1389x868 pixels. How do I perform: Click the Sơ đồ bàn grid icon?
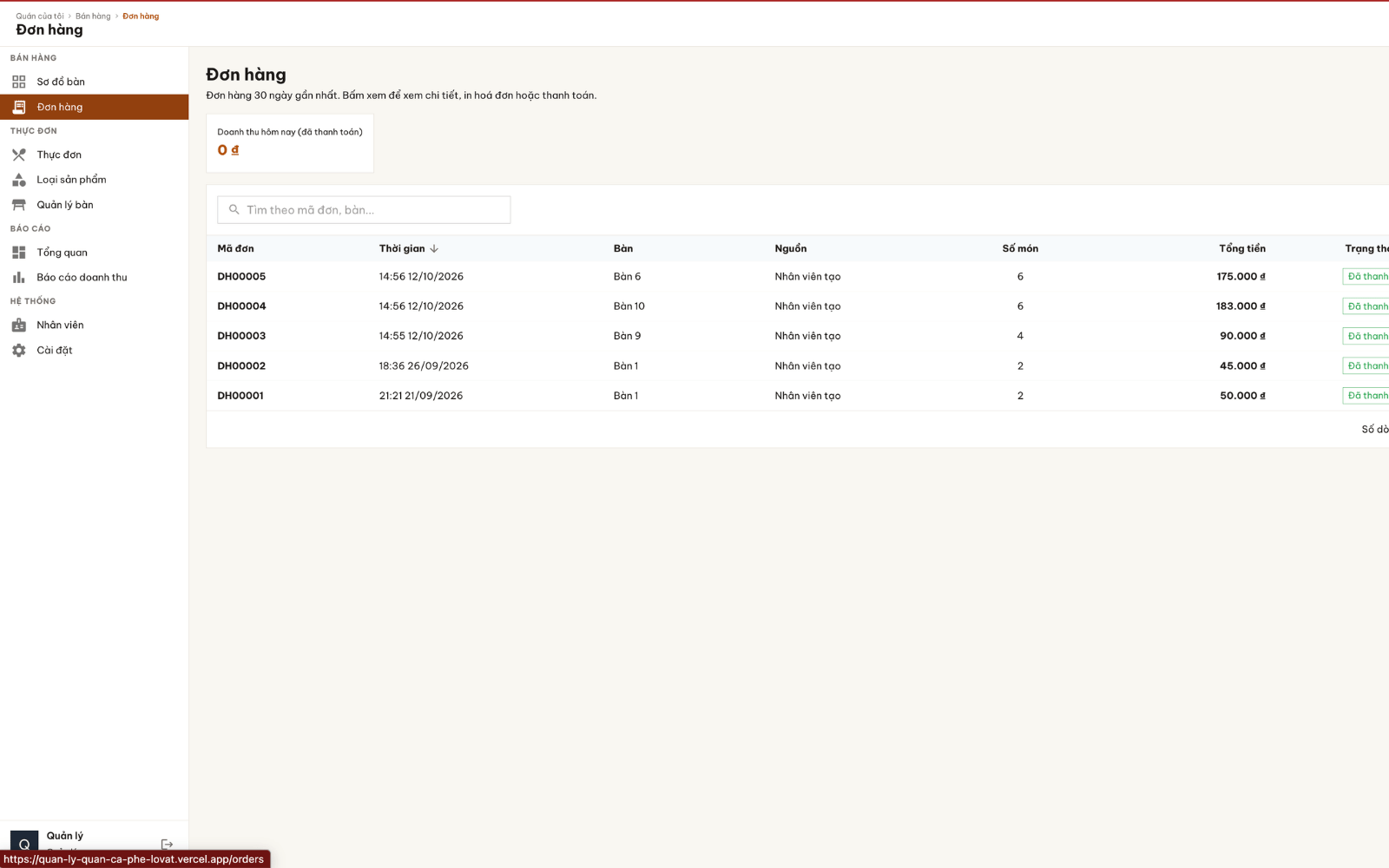[19, 82]
